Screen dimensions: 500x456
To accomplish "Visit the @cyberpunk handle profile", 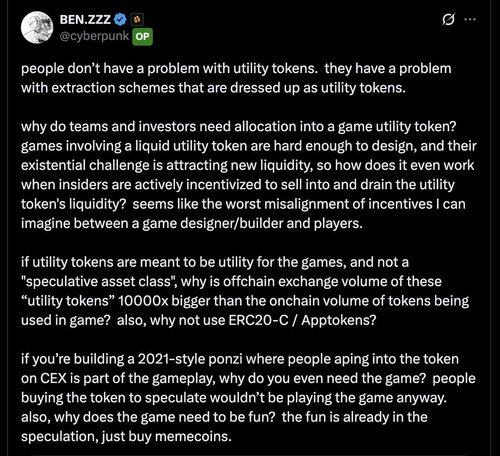I will coord(94,36).
